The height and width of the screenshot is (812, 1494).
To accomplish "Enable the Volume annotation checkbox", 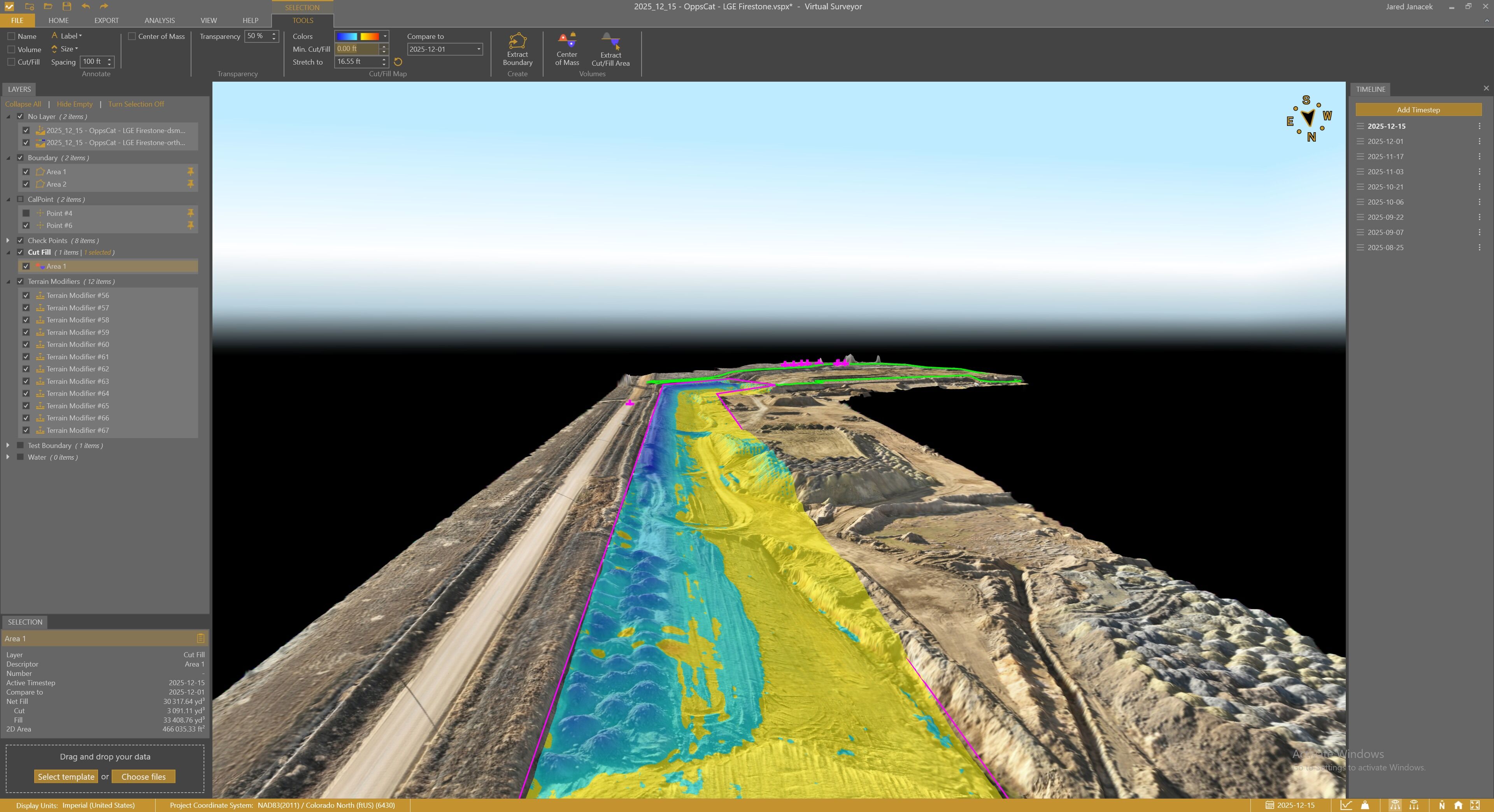I will coord(11,49).
